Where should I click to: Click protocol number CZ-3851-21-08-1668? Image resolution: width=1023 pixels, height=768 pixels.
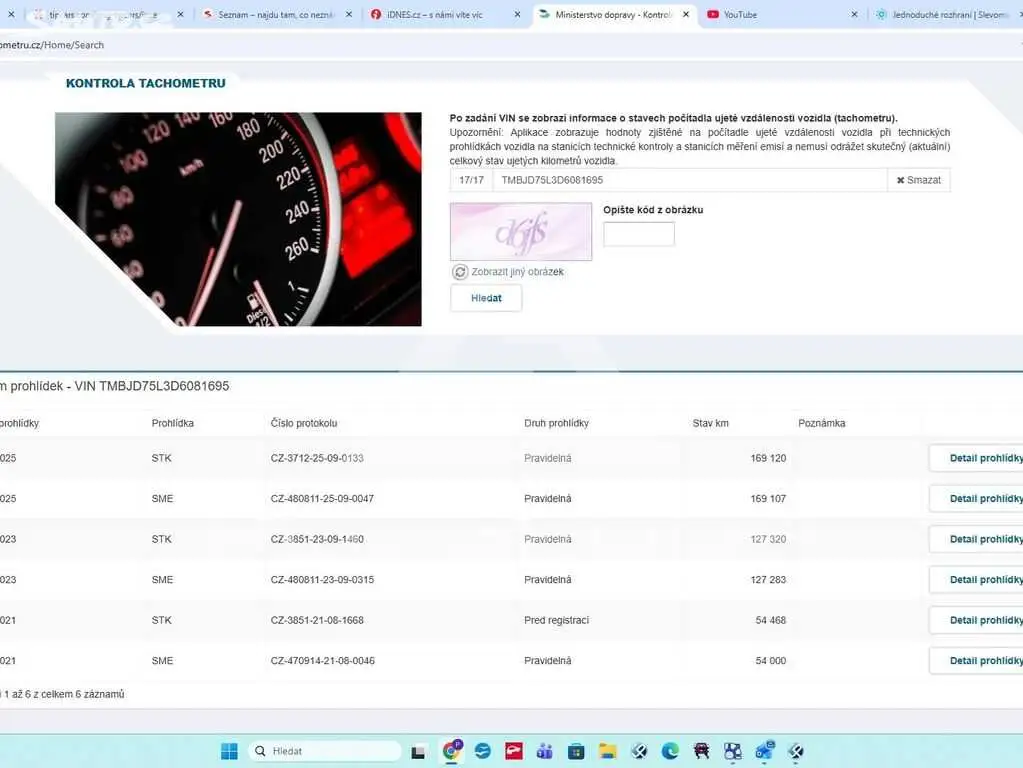pos(317,620)
